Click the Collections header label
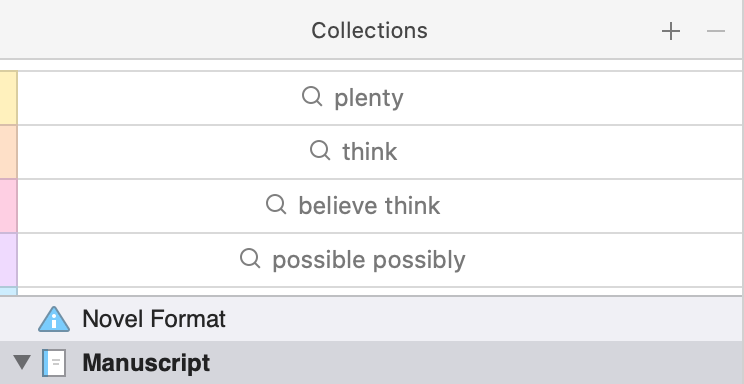This screenshot has height=384, width=744. click(x=369, y=31)
